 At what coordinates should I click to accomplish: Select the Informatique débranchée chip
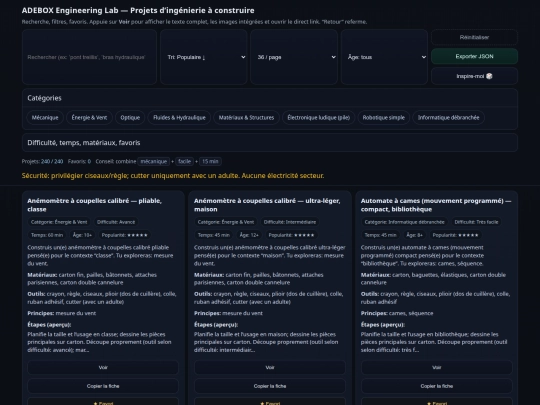click(x=448, y=117)
